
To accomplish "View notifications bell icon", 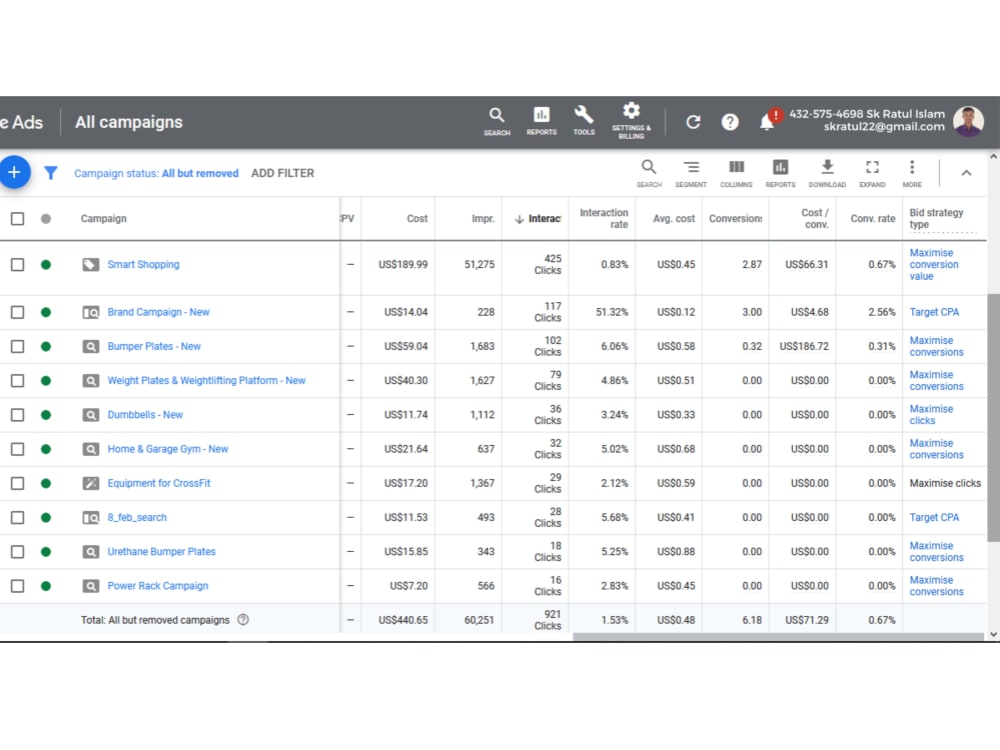I will 767,121.
